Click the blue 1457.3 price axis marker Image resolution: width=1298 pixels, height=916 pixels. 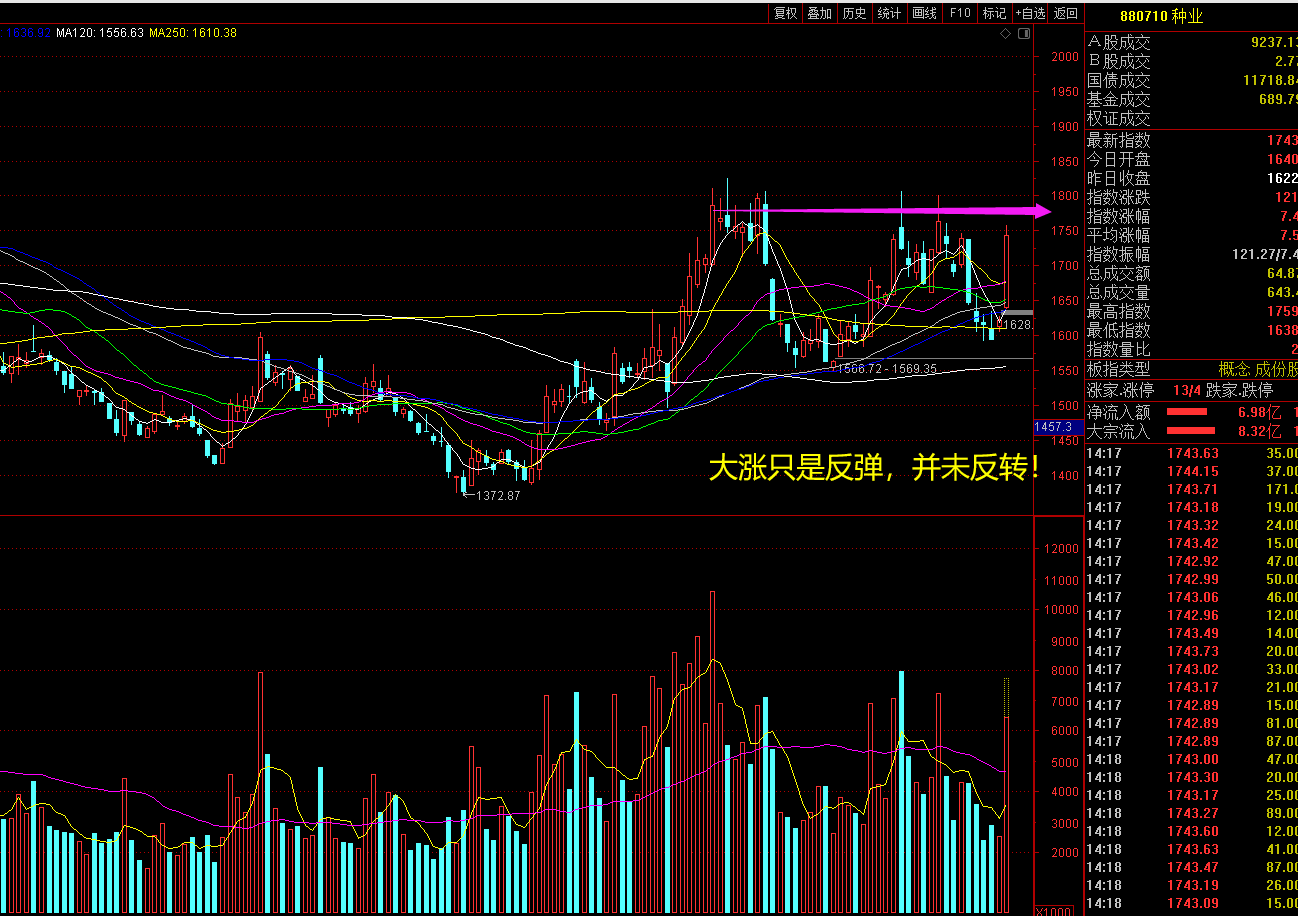click(x=1056, y=427)
